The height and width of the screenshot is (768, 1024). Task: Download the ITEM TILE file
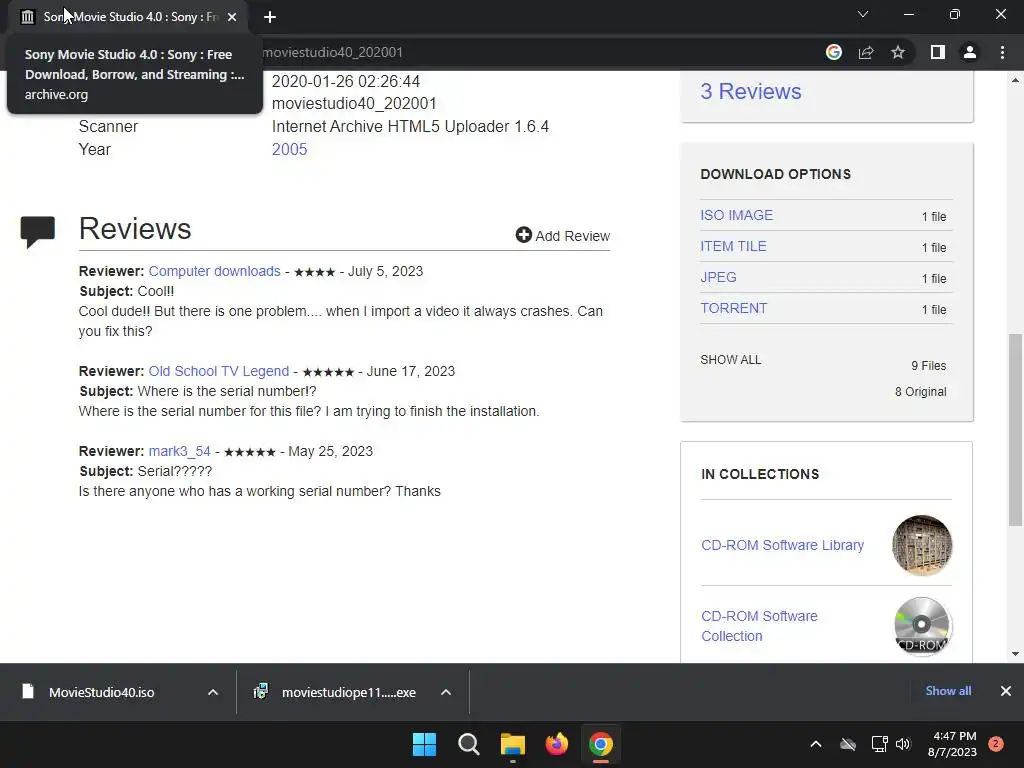click(733, 246)
